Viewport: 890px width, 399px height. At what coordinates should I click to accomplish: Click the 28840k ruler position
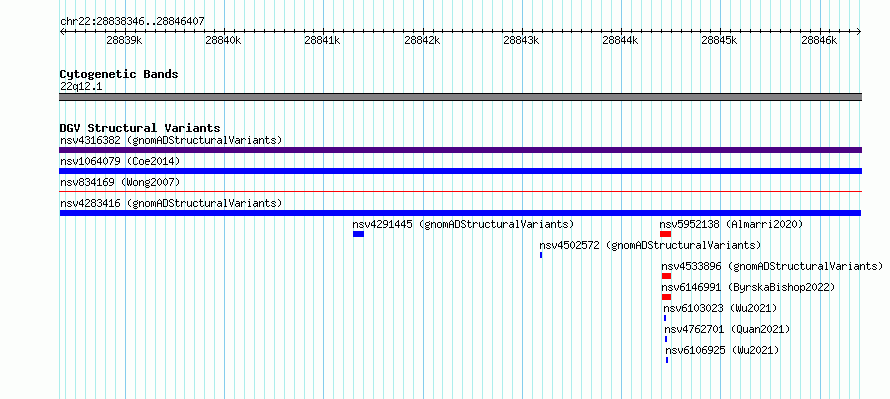[x=224, y=40]
